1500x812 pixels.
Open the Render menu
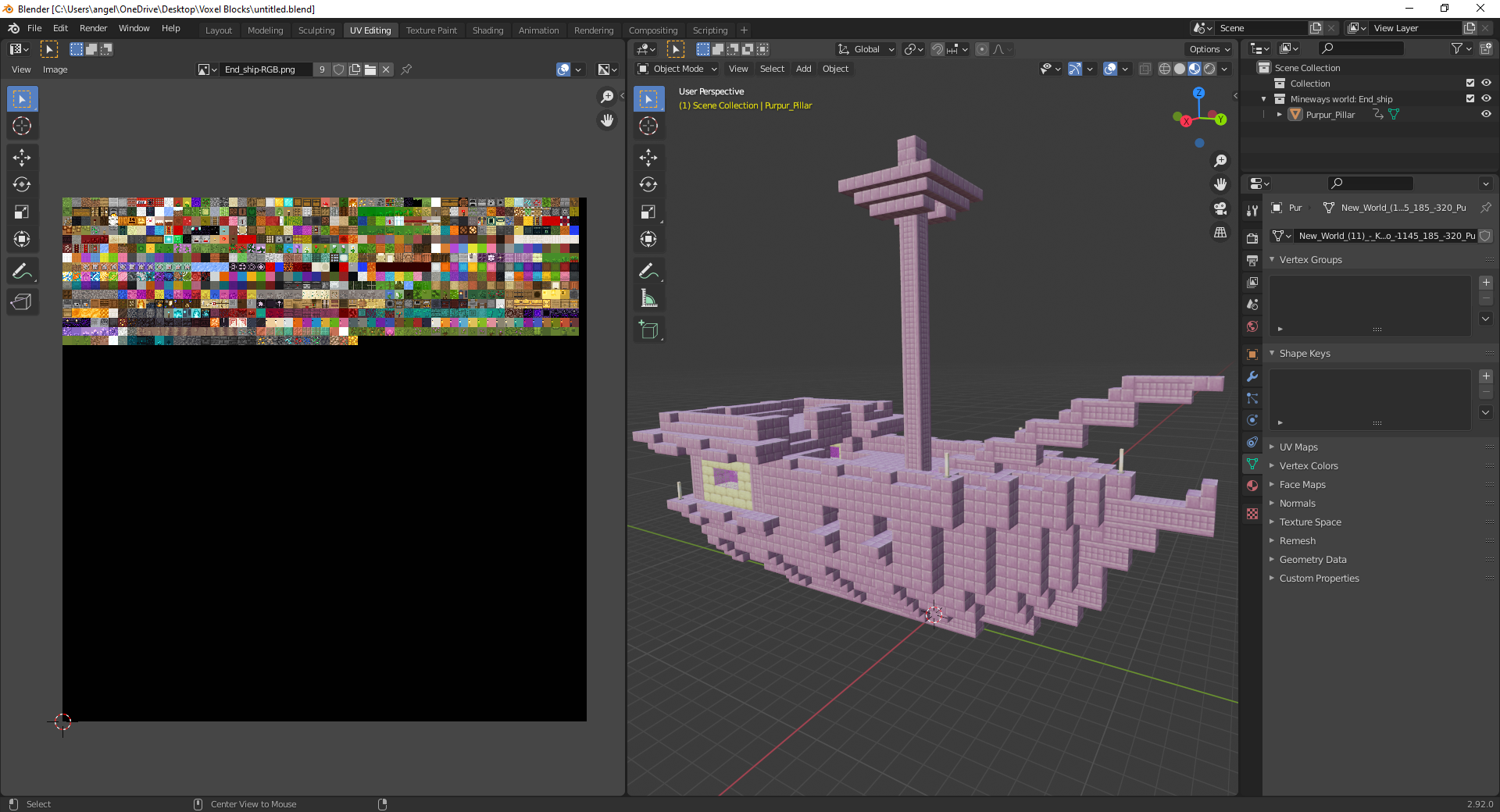(93, 28)
